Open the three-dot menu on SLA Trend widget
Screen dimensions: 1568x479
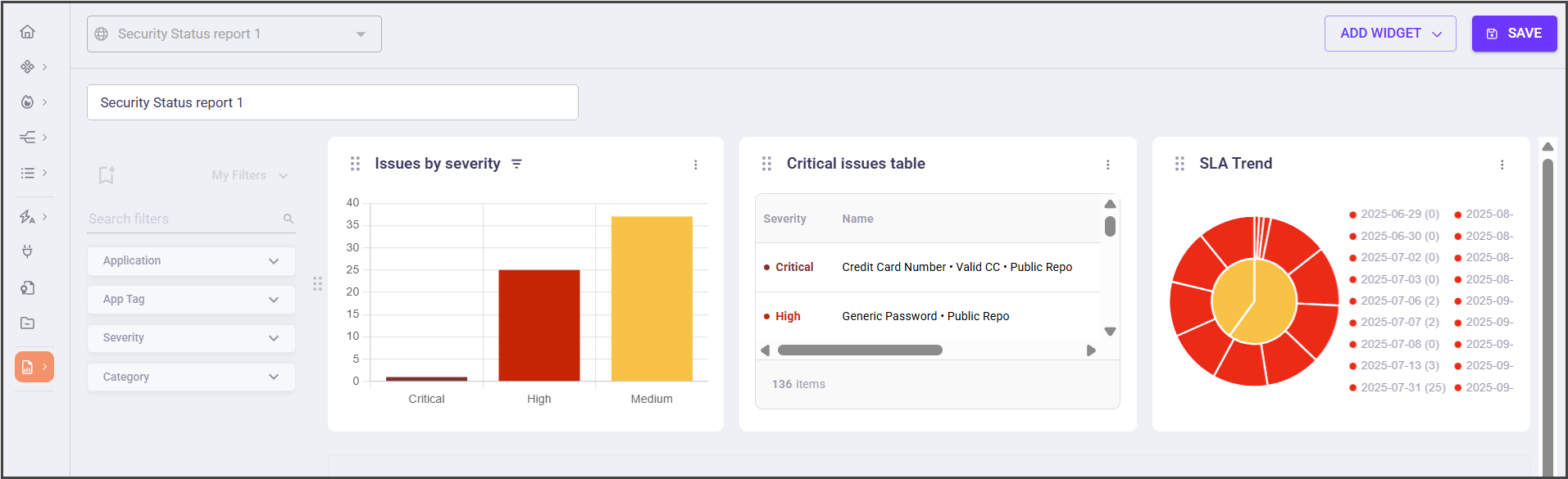1502,165
